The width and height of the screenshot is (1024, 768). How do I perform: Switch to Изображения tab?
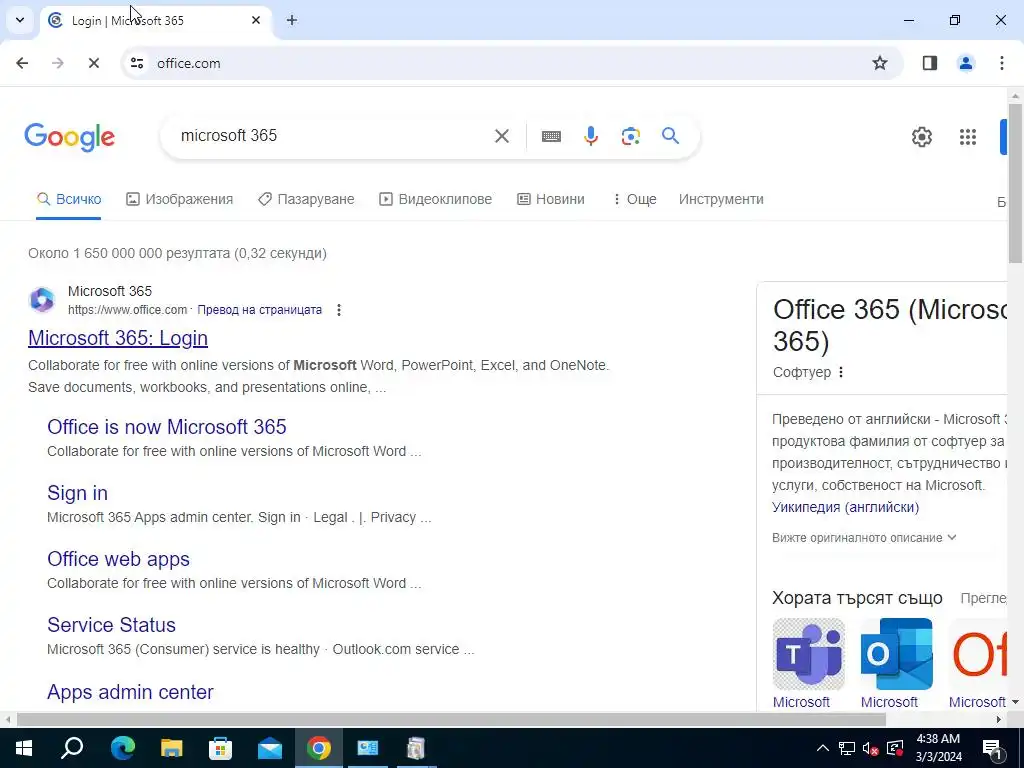(x=180, y=199)
